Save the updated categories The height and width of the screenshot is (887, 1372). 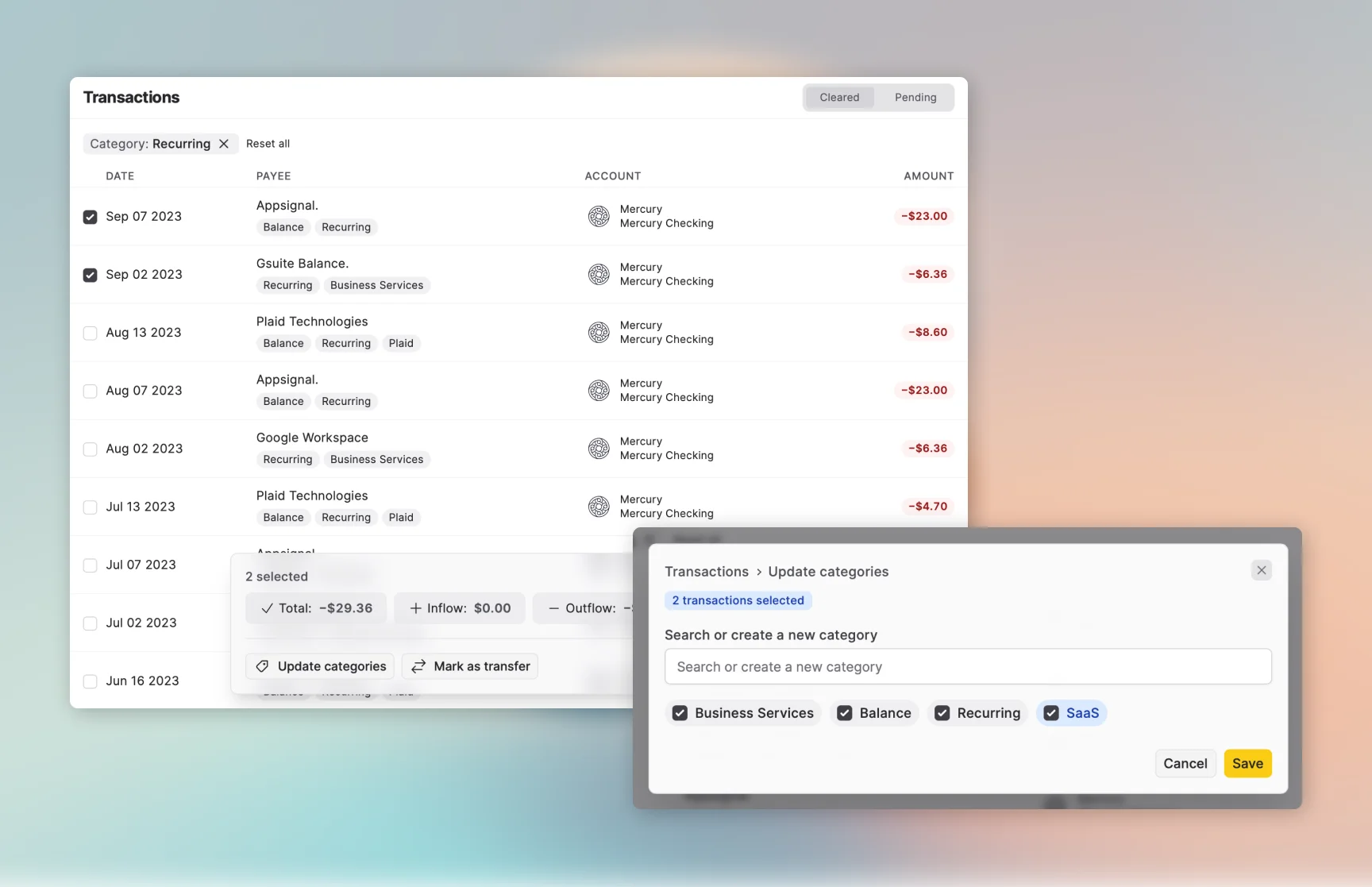tap(1247, 763)
